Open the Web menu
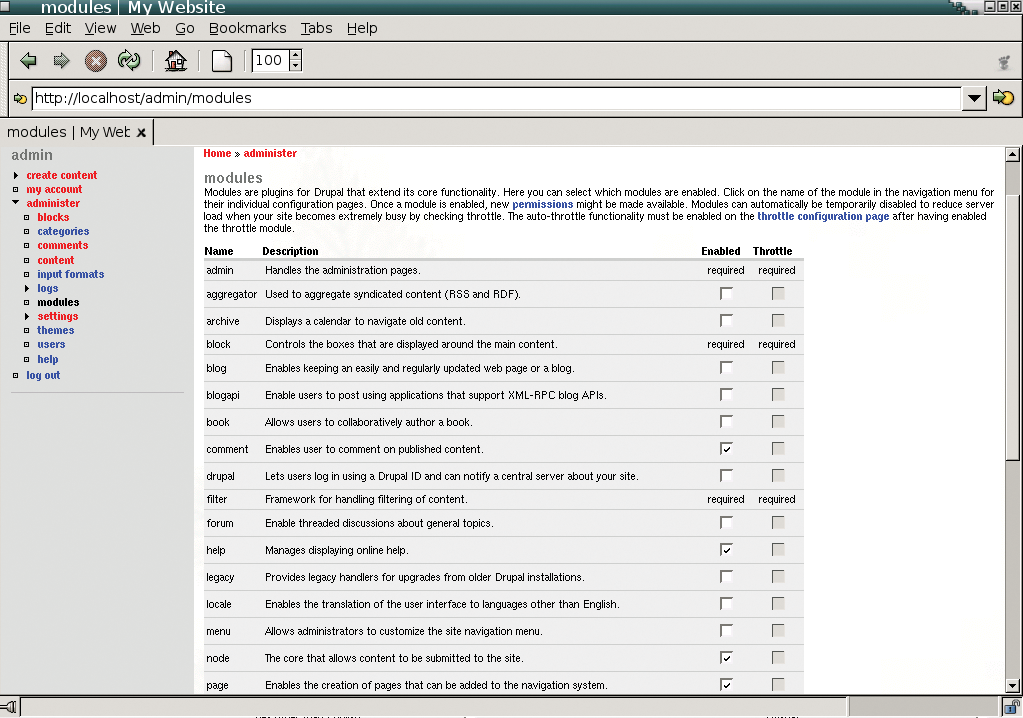 [145, 28]
